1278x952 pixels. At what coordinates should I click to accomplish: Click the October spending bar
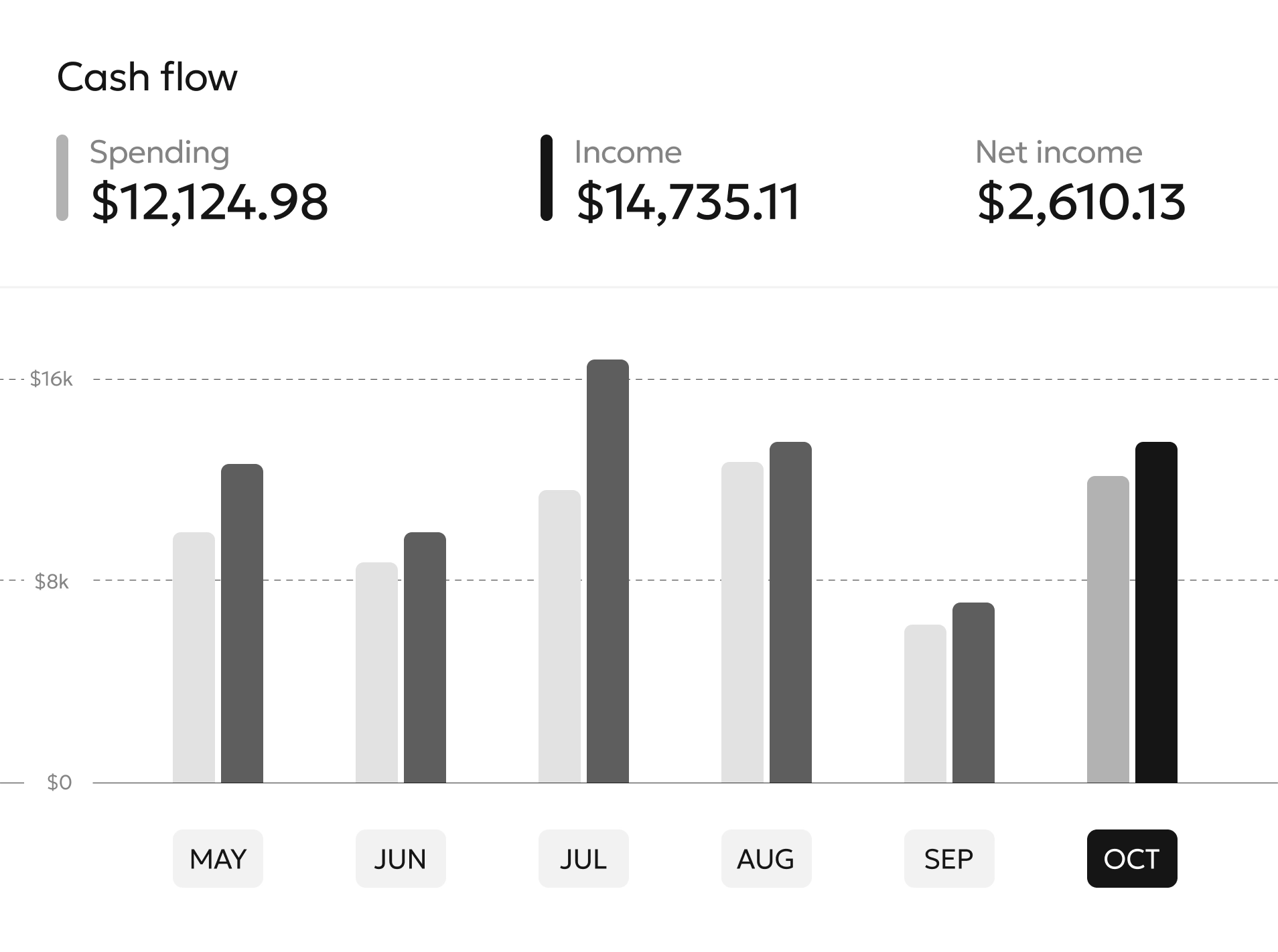tap(1108, 629)
